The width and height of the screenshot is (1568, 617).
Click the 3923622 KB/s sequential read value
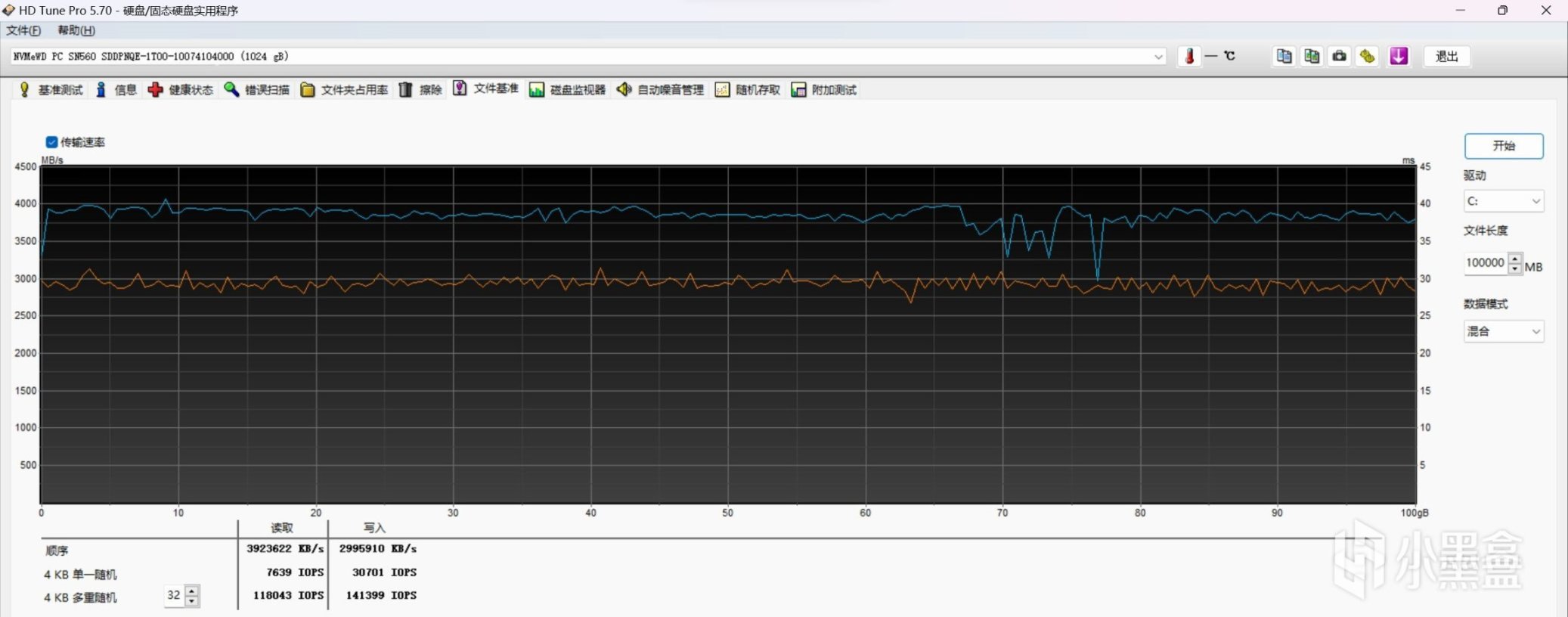[285, 549]
